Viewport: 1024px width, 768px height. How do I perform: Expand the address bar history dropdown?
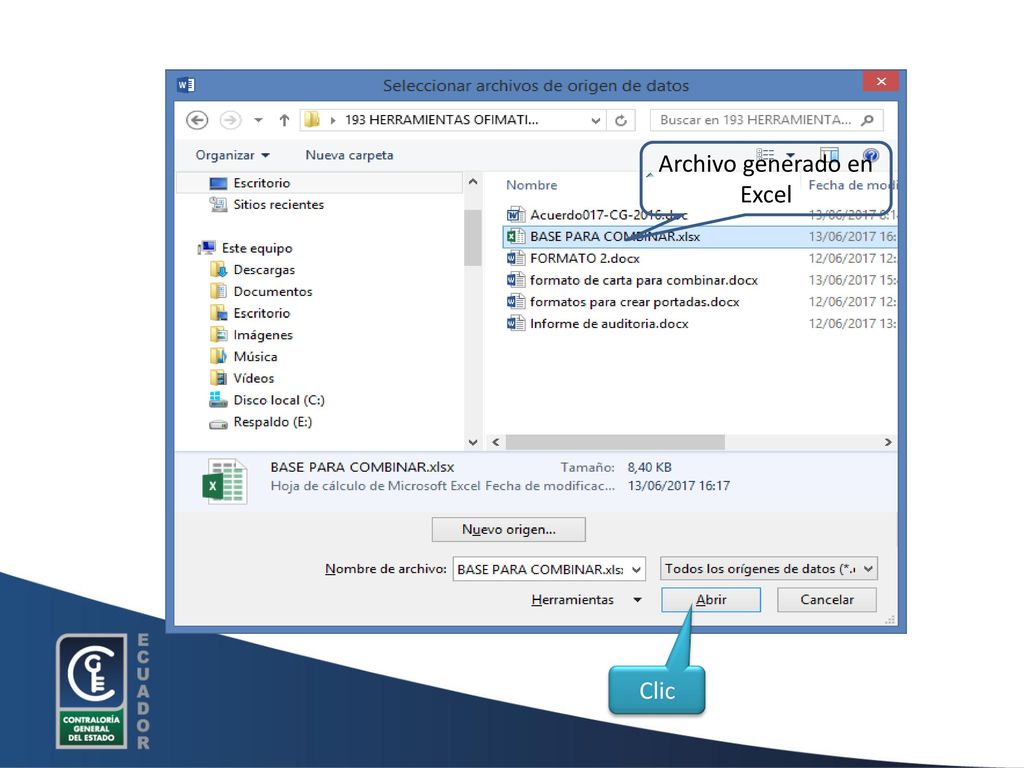pyautogui.click(x=596, y=120)
